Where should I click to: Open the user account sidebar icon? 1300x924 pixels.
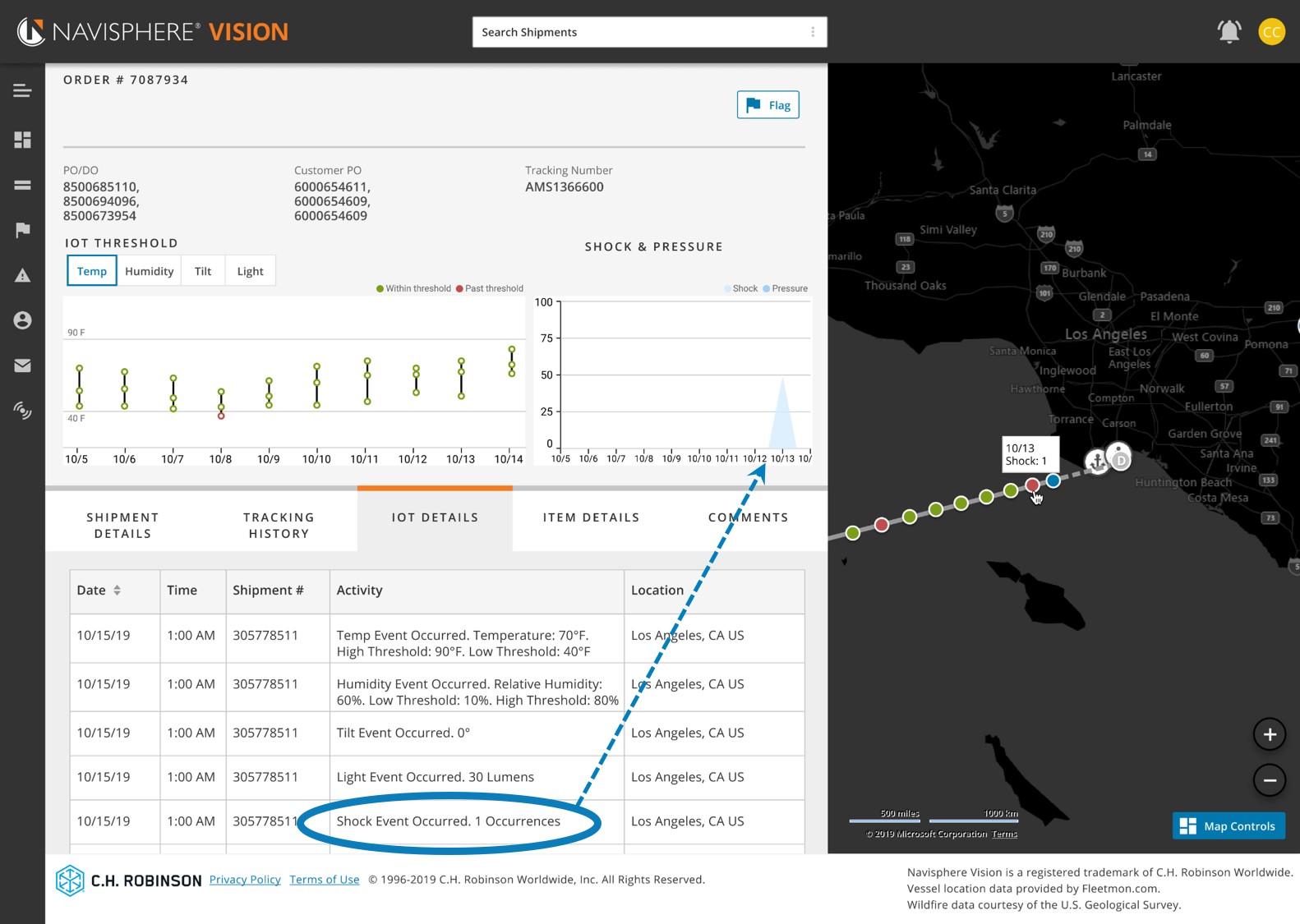pos(22,320)
